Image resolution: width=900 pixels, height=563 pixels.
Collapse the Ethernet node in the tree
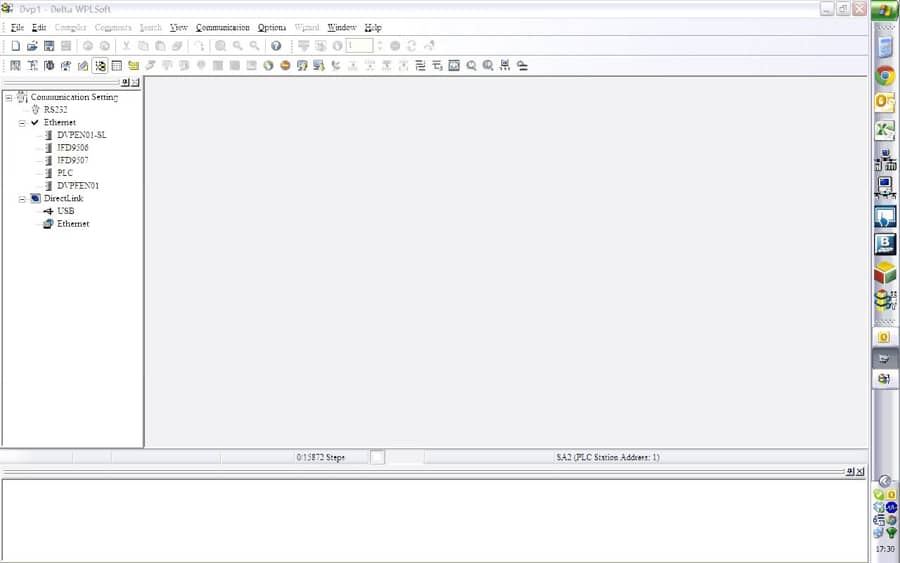(x=22, y=123)
